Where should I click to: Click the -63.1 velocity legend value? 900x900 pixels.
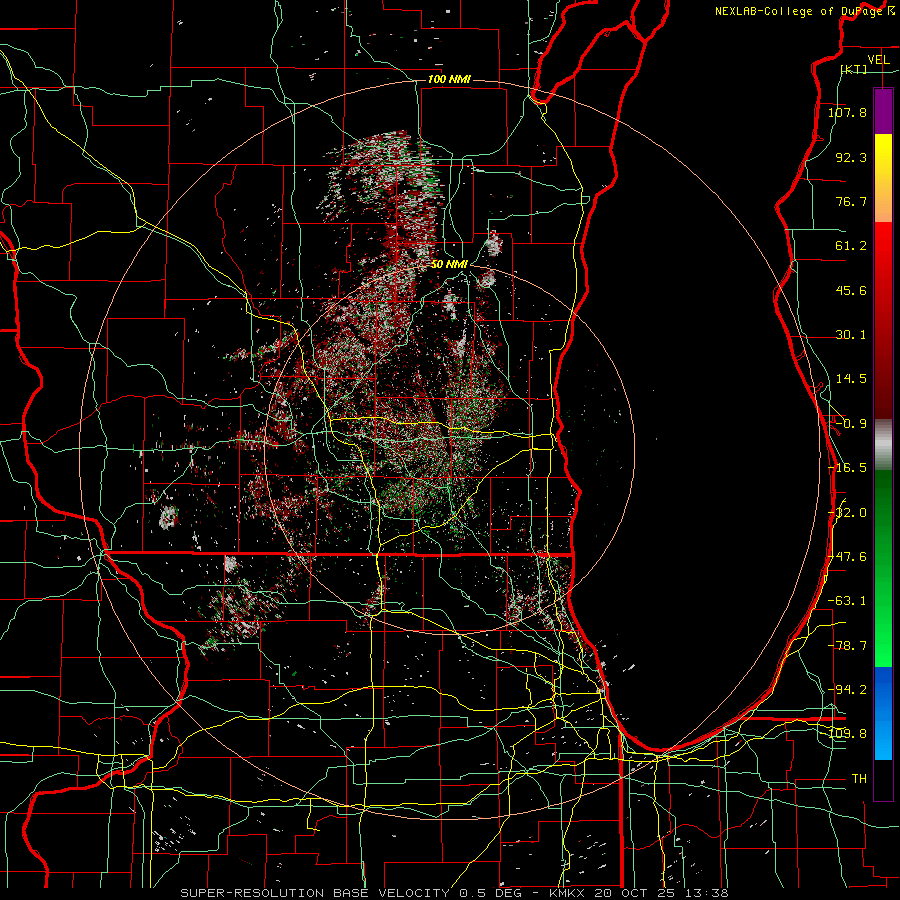point(847,601)
